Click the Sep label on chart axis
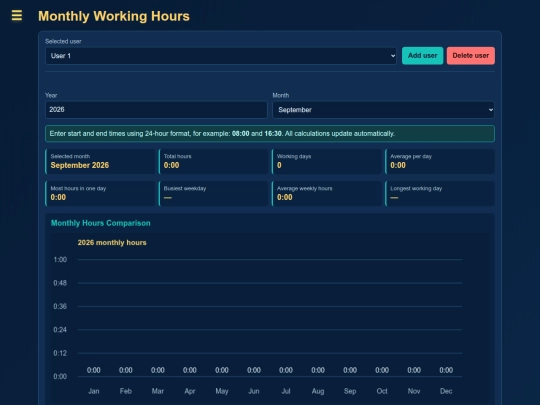540x405 pixels. [350, 391]
